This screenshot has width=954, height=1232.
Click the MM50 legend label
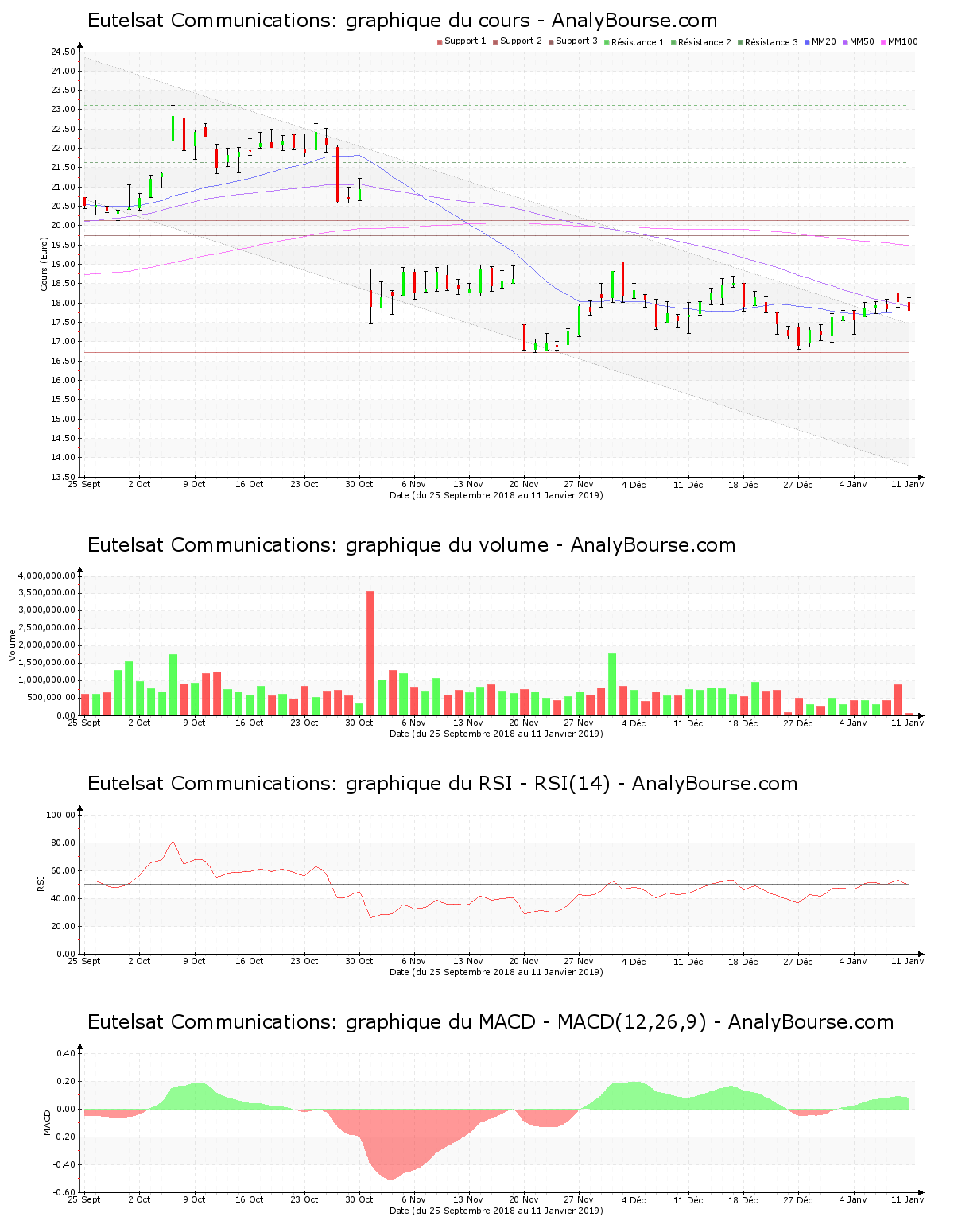pyautogui.click(x=862, y=41)
